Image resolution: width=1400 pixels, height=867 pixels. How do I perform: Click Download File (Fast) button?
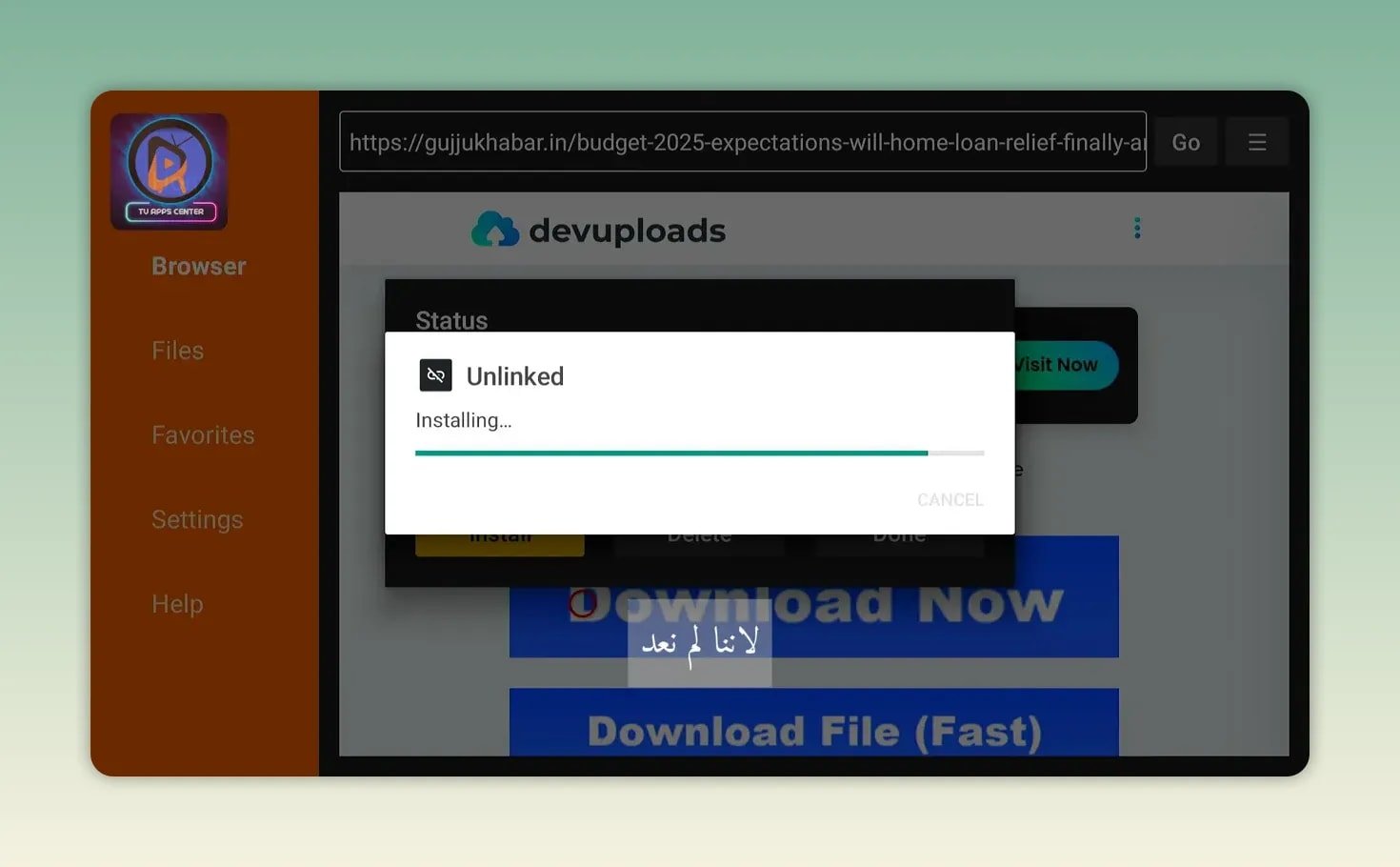click(814, 722)
